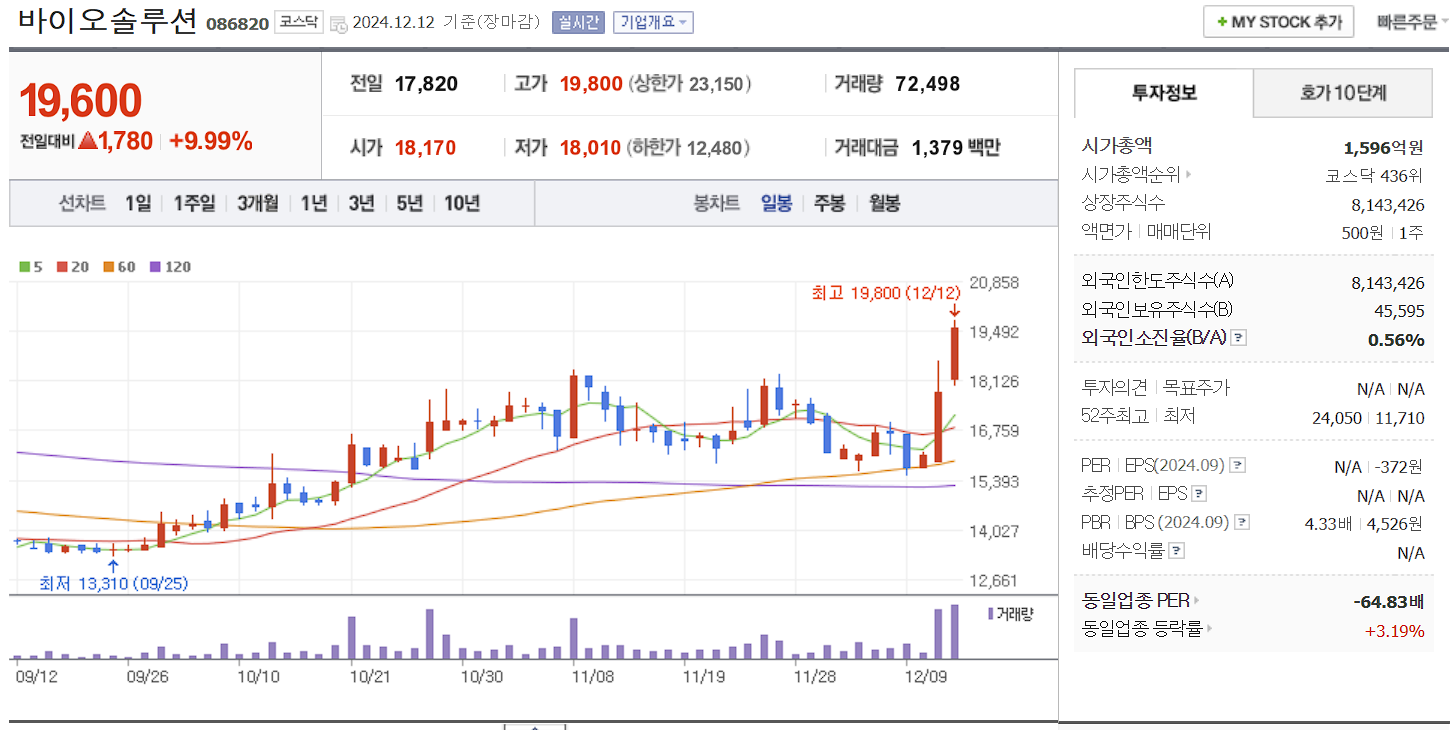Screen dimensions: 1450x730
Task: Click the green 5-day moving average swatch
Action: click(x=22, y=267)
